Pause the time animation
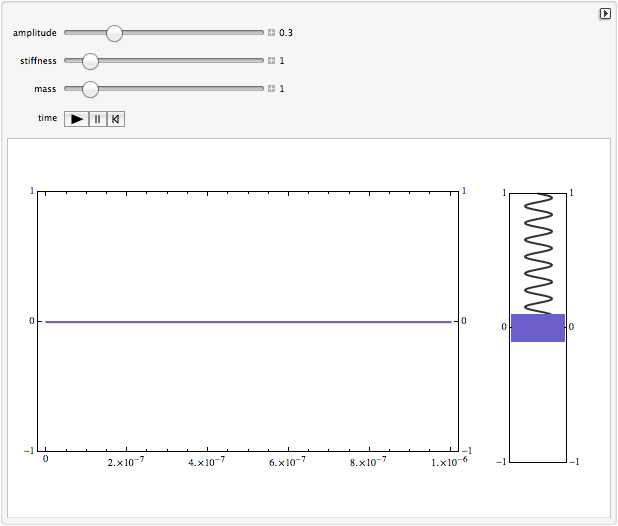The width and height of the screenshot is (618, 526). 98,119
